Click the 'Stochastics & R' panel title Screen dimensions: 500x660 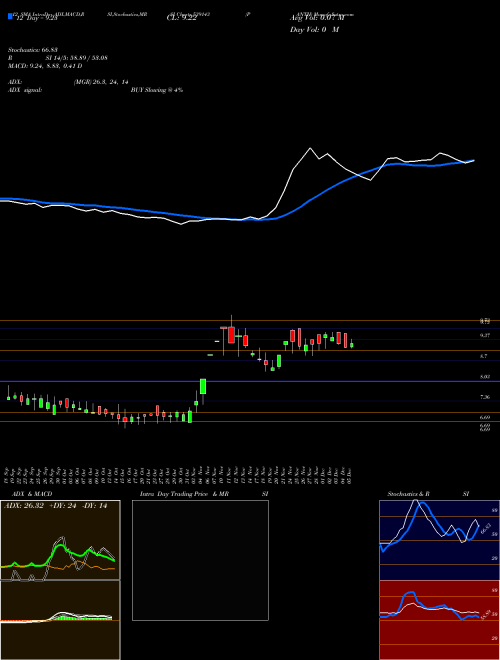tap(408, 494)
